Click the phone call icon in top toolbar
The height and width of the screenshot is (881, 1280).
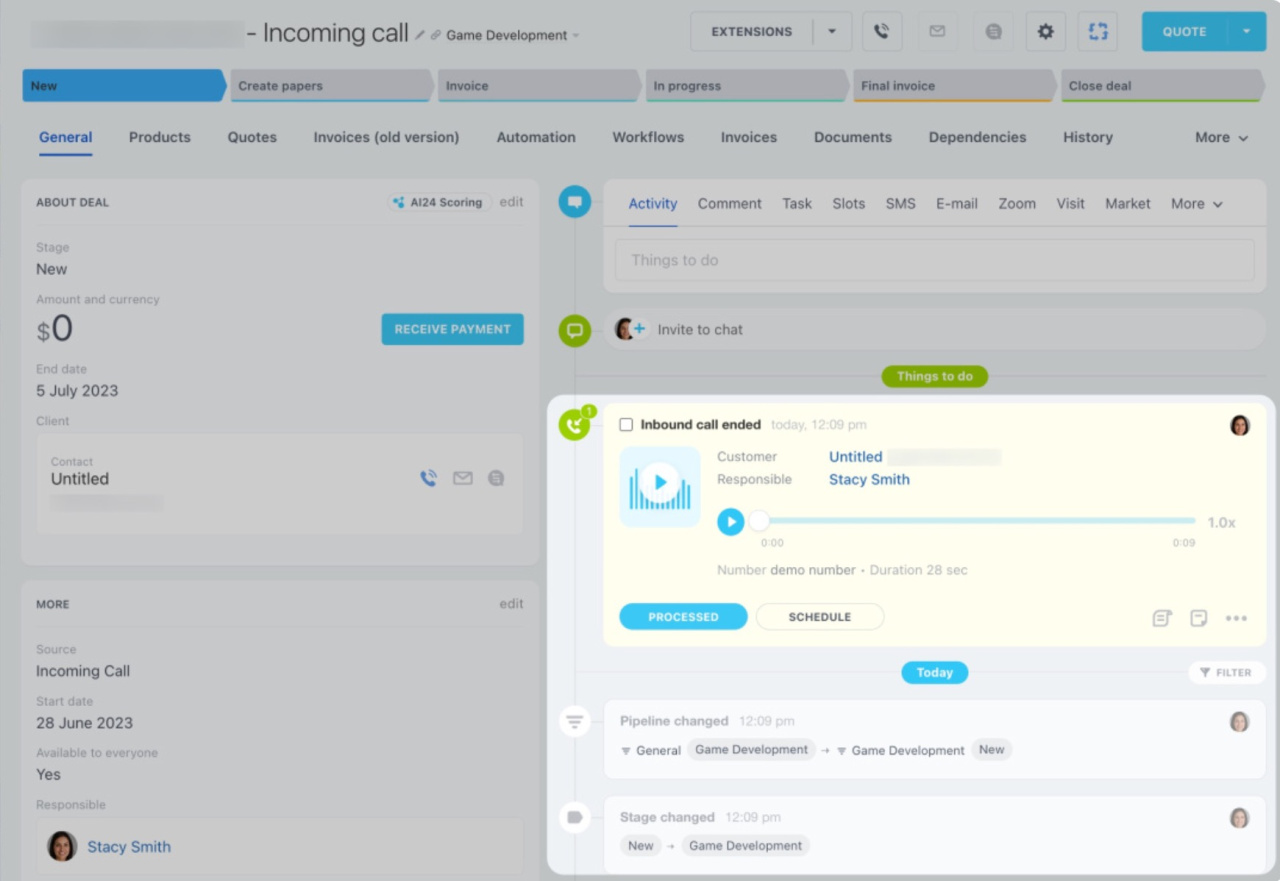pos(881,32)
